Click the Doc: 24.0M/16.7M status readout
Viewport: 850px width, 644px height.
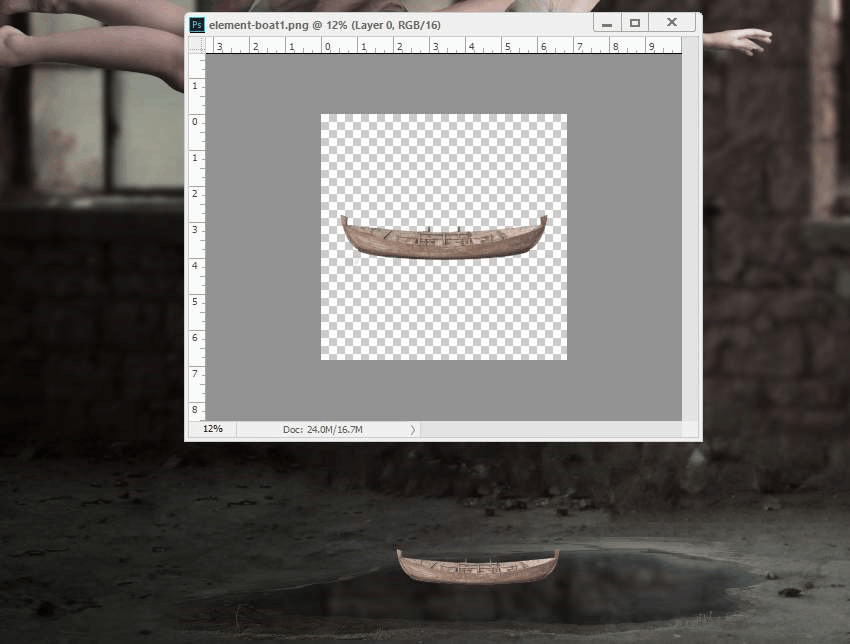[323, 429]
